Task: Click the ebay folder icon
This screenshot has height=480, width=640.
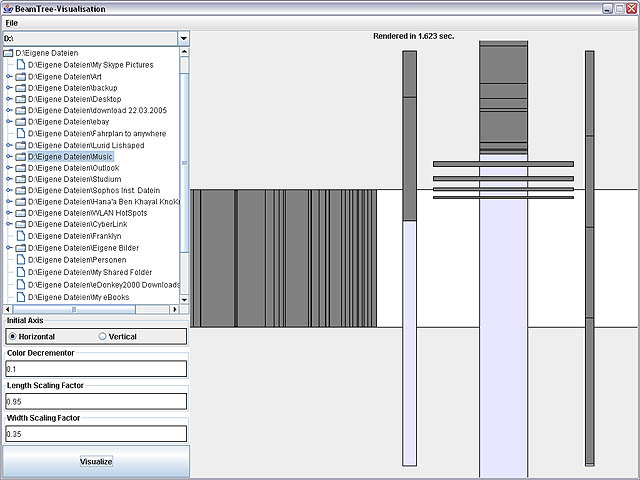Action: coord(20,122)
